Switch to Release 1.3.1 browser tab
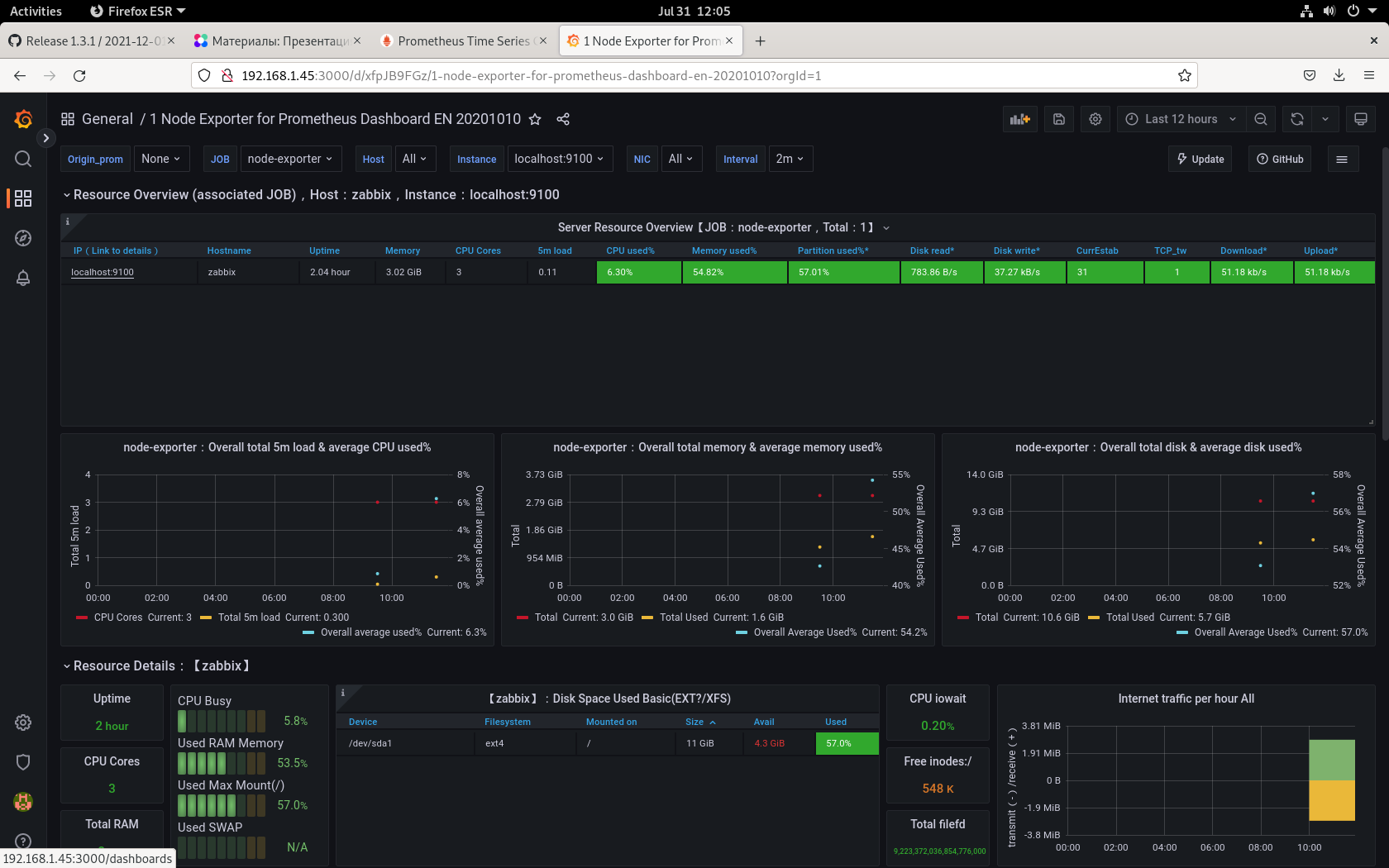1389x868 pixels. click(x=93, y=41)
